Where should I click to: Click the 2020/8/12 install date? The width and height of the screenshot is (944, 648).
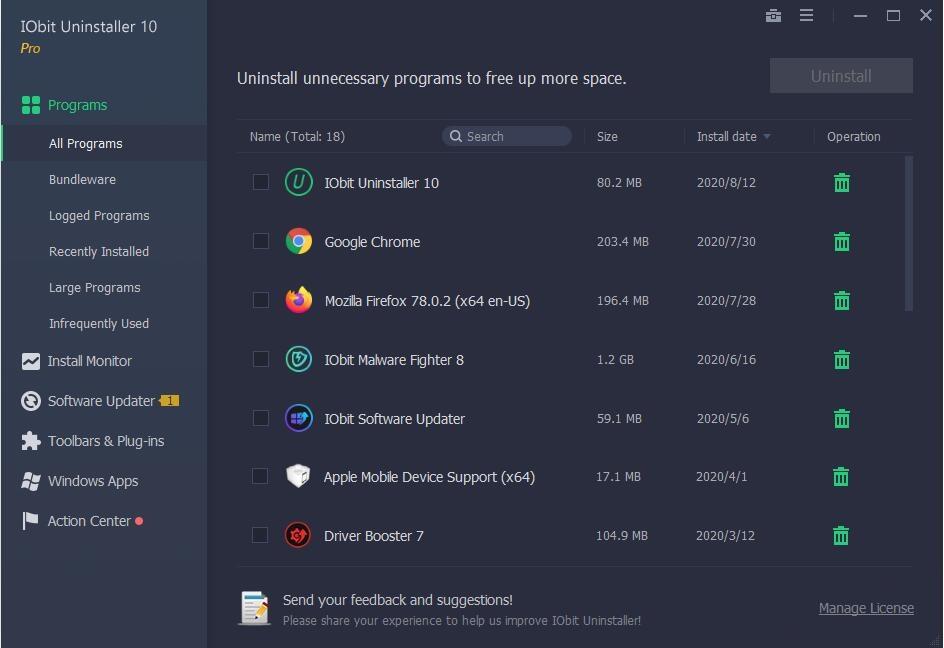tap(726, 182)
